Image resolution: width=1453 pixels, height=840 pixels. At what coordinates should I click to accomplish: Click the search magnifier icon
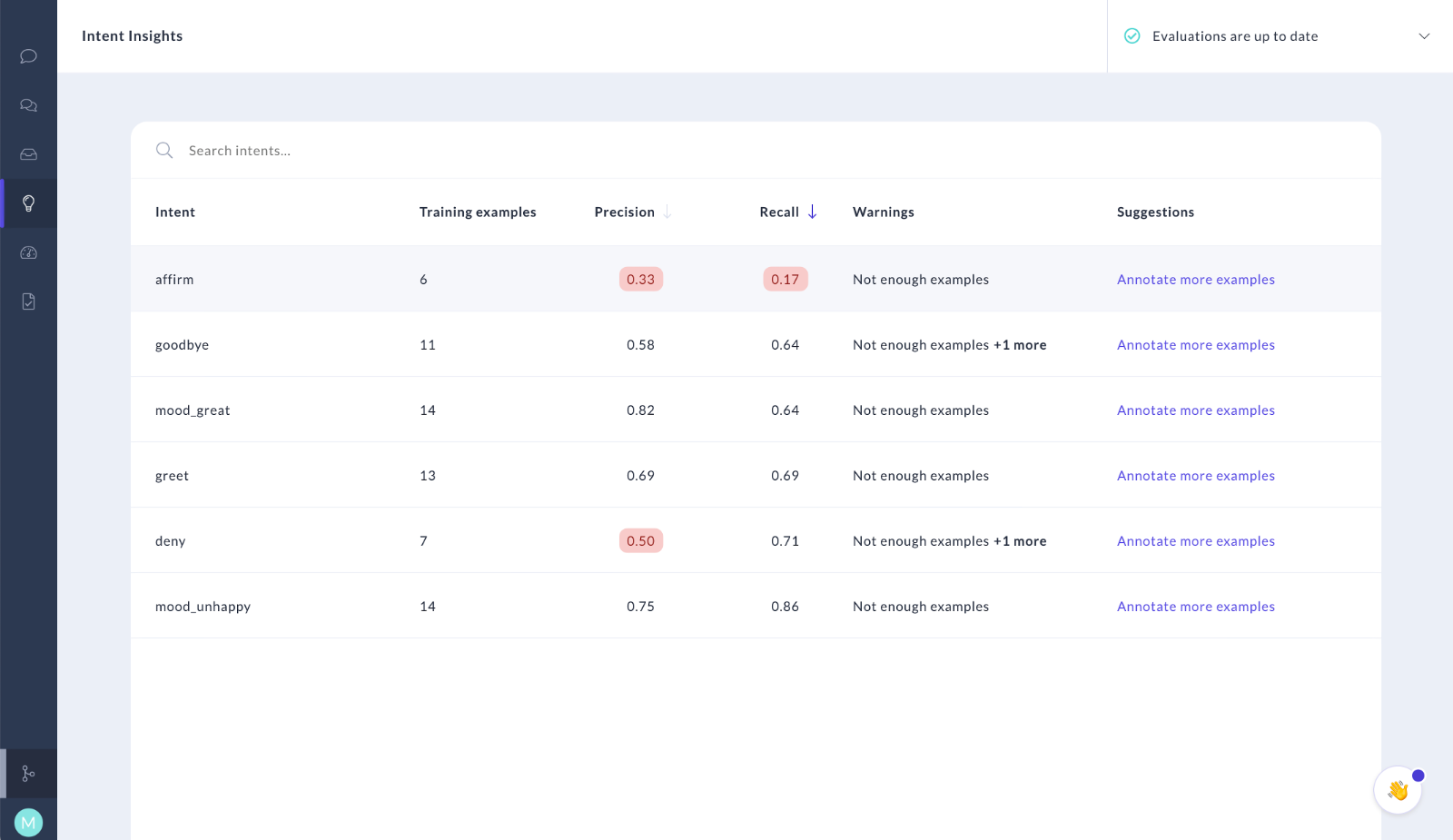tap(164, 150)
